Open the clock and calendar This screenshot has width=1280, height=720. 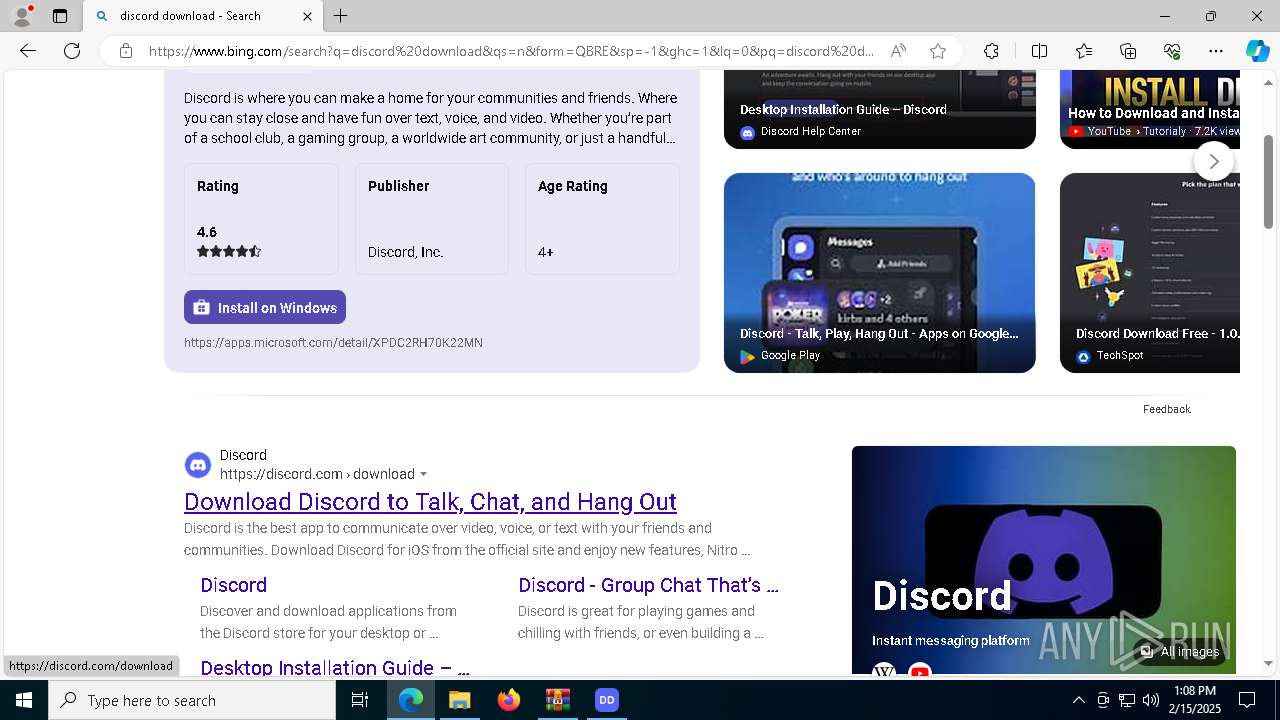coord(1194,700)
